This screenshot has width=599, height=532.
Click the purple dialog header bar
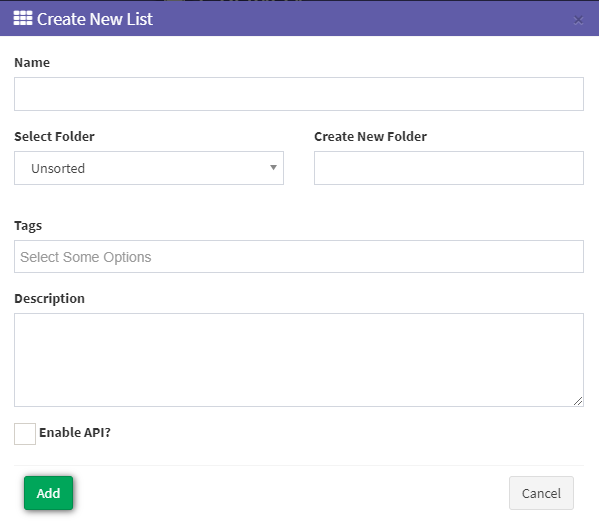click(300, 18)
